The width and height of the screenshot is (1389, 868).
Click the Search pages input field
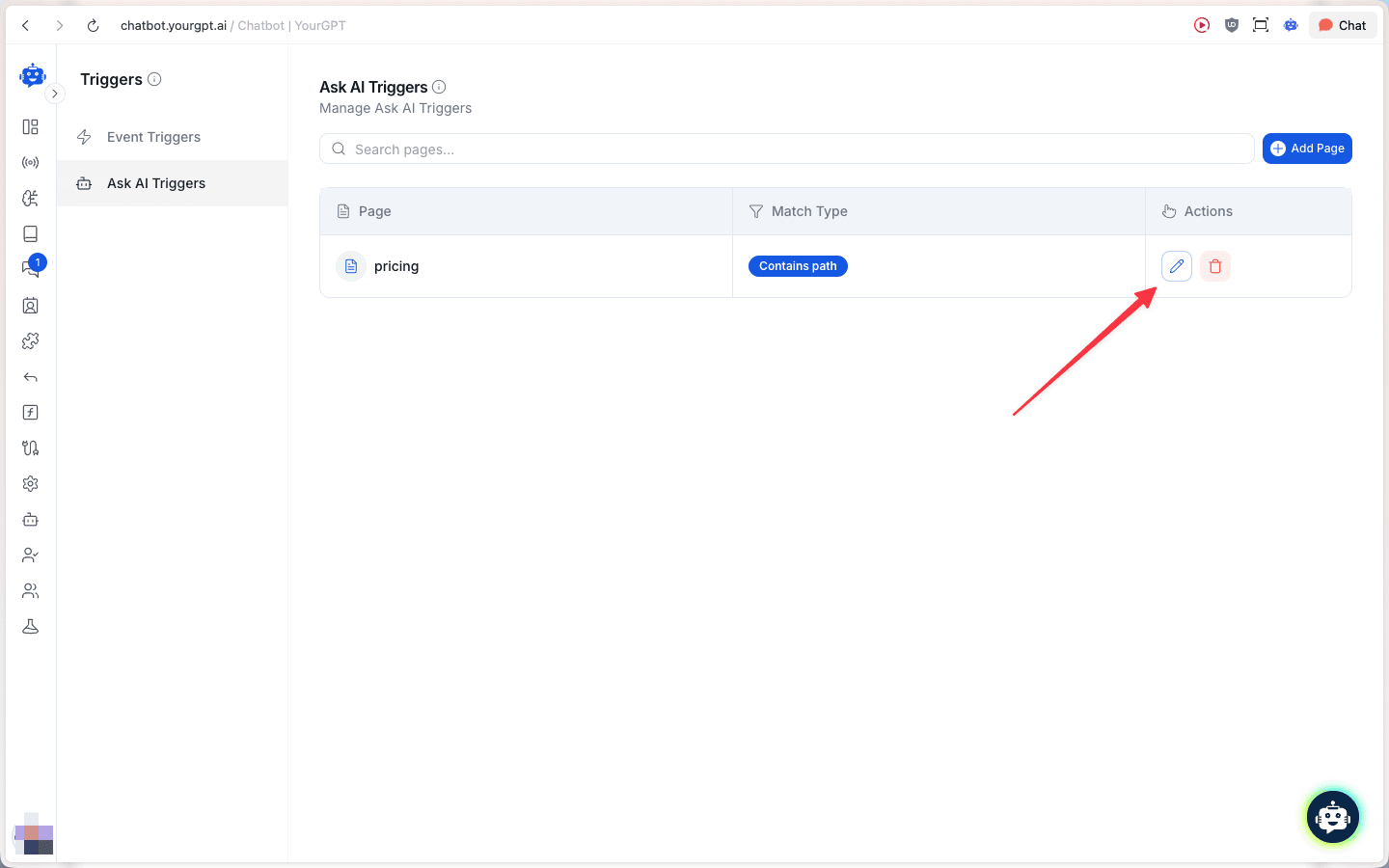pos(675,149)
